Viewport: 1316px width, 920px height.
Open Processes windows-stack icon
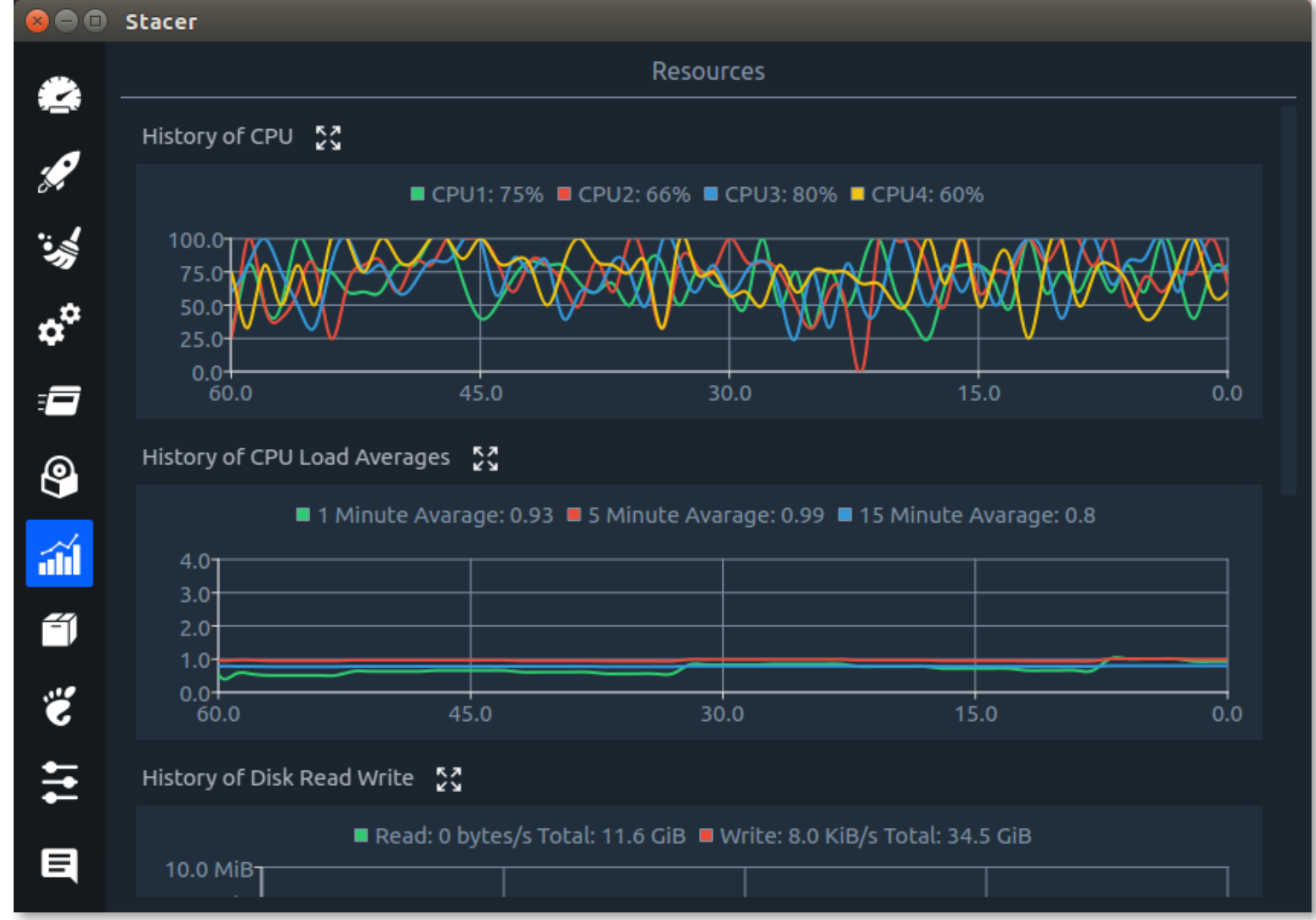click(x=59, y=400)
